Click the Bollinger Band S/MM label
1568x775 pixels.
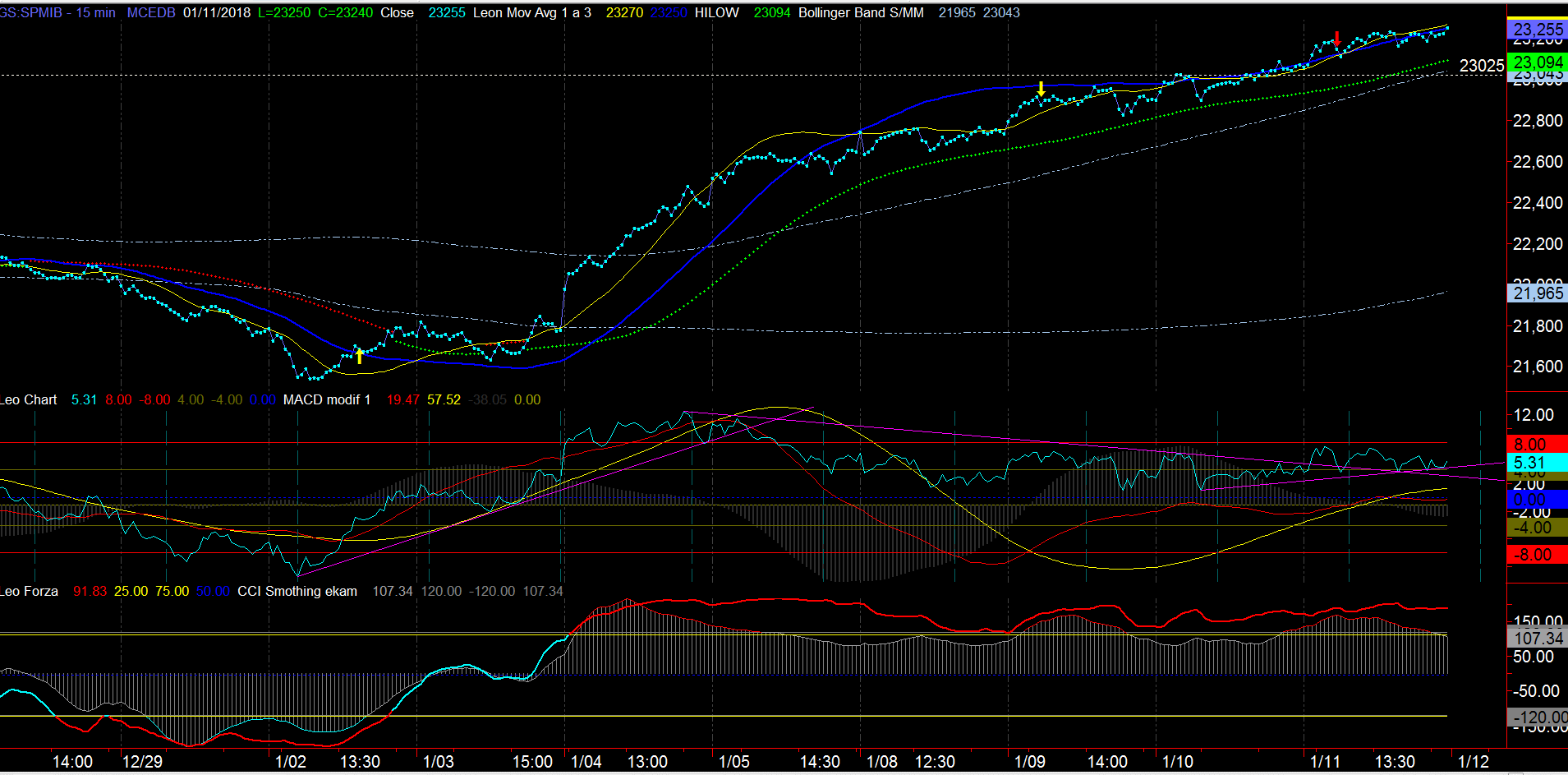coord(861,13)
